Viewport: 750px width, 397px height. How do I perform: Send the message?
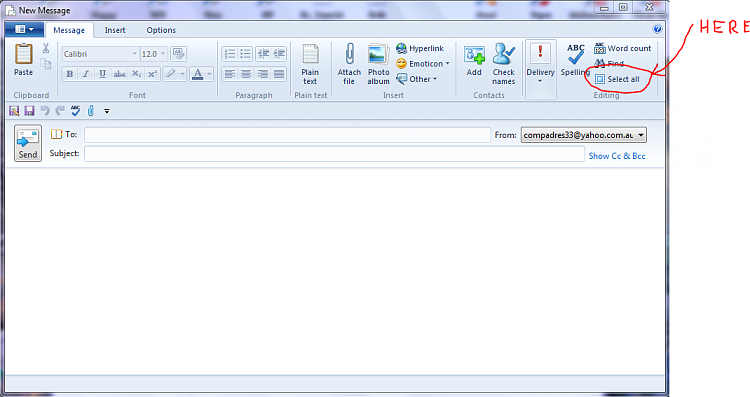tap(28, 143)
